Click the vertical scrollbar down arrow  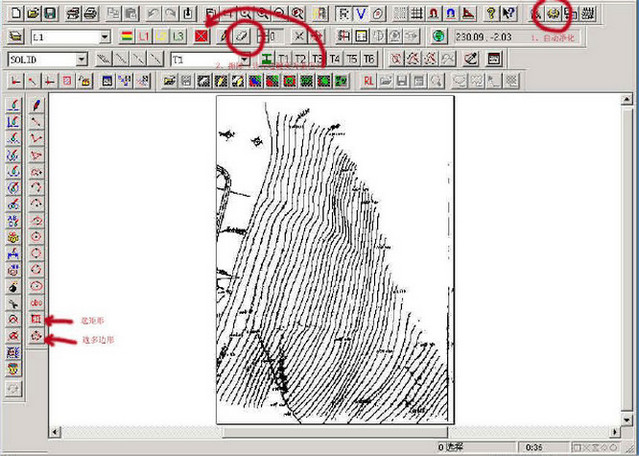627,419
